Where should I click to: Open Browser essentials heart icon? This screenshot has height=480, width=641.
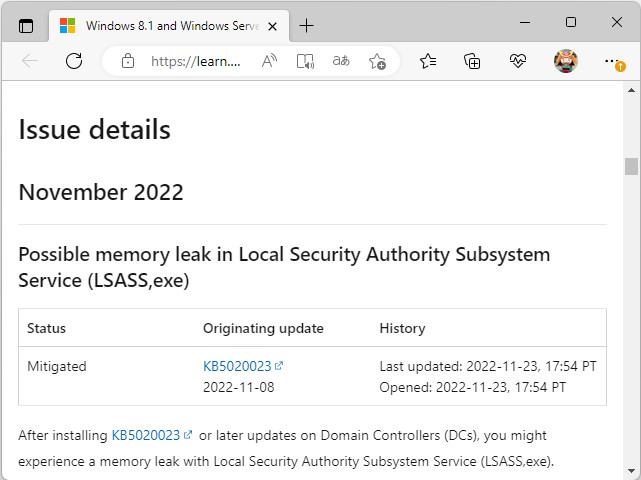(x=517, y=61)
